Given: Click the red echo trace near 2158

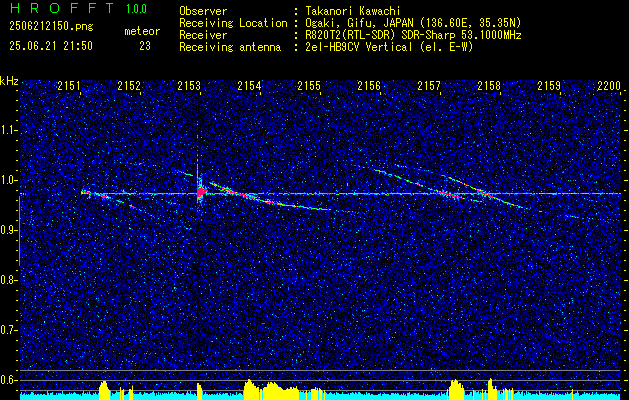Looking at the screenshot, I should [x=485, y=194].
